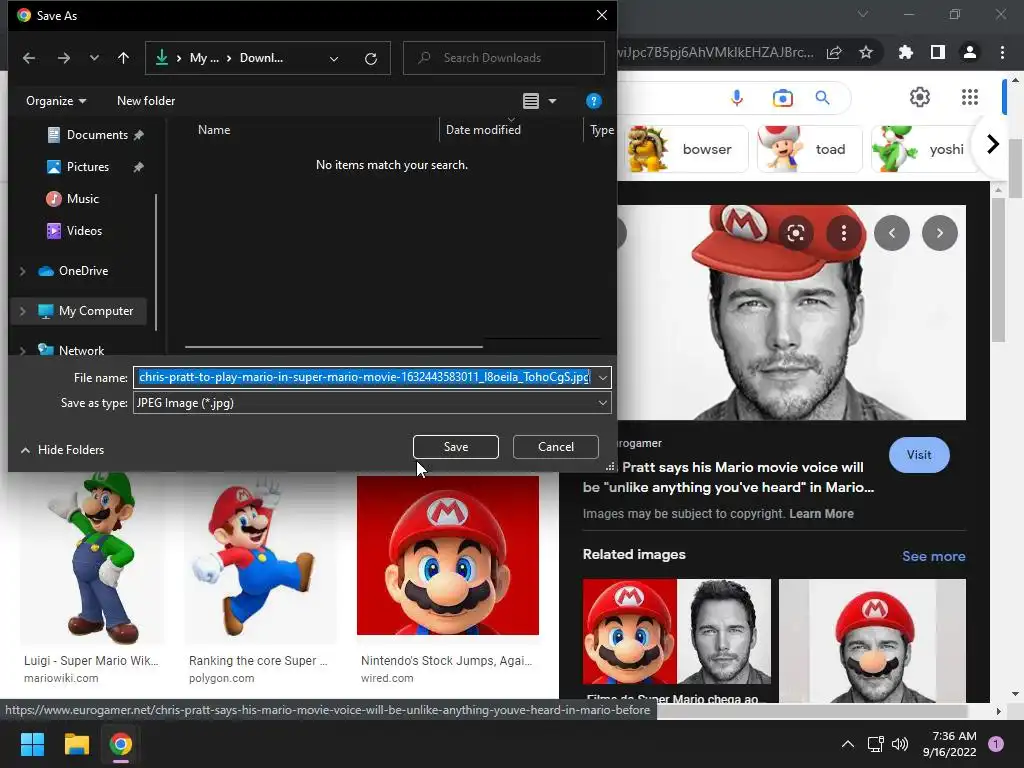Change the view layout icon

[x=531, y=101]
